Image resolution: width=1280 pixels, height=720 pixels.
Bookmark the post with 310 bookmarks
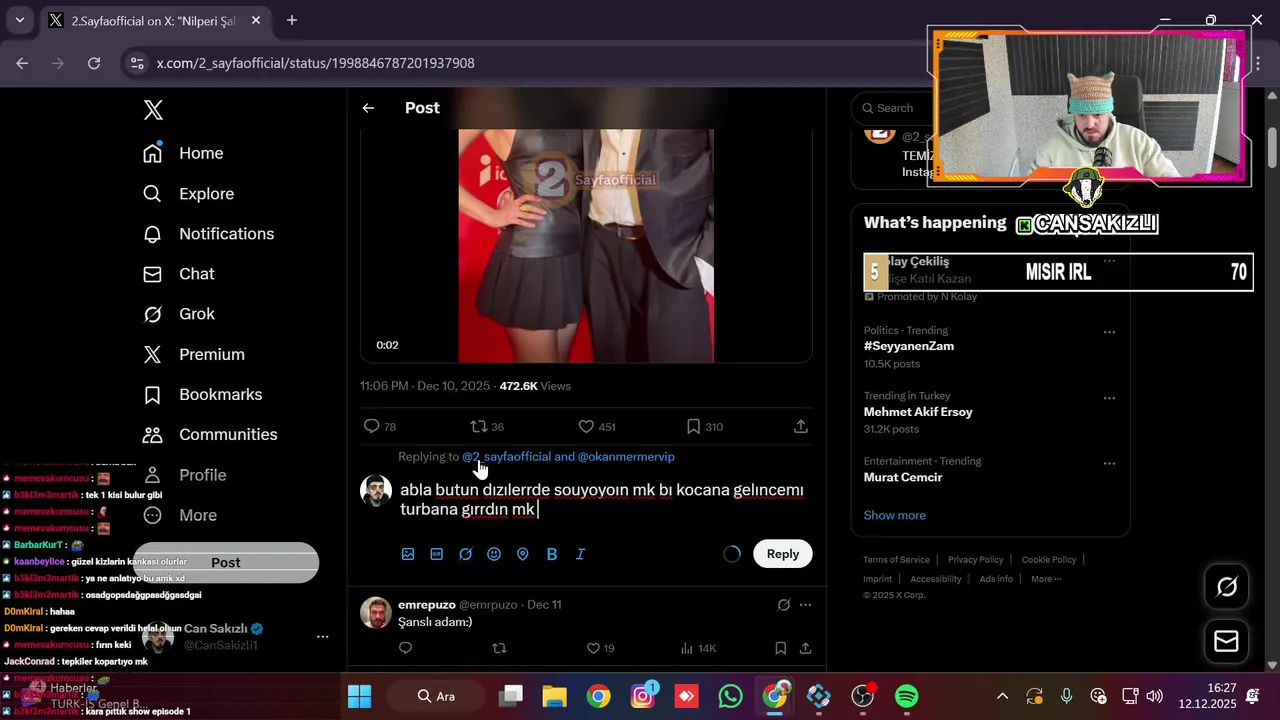pos(693,426)
